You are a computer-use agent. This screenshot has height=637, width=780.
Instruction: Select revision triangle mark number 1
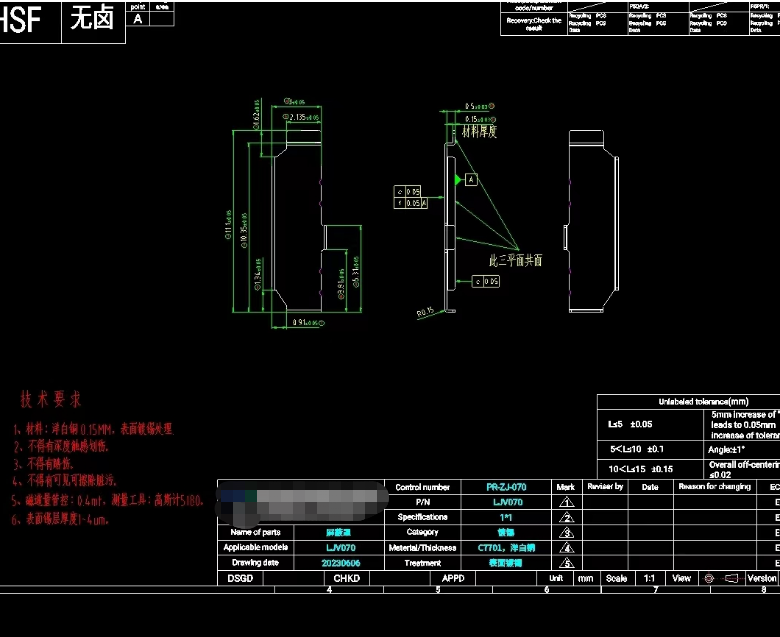pos(567,501)
